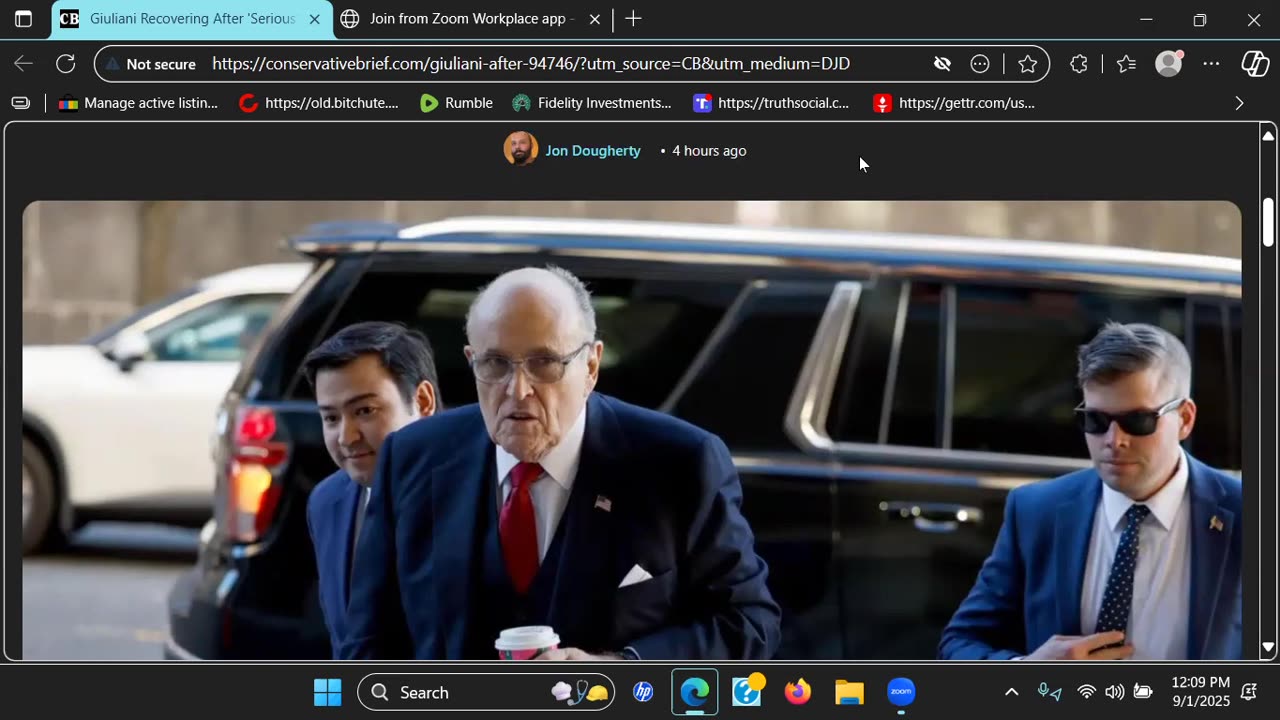Switch to the Giuliani Recovering tab
1280x720 pixels.
(x=190, y=19)
